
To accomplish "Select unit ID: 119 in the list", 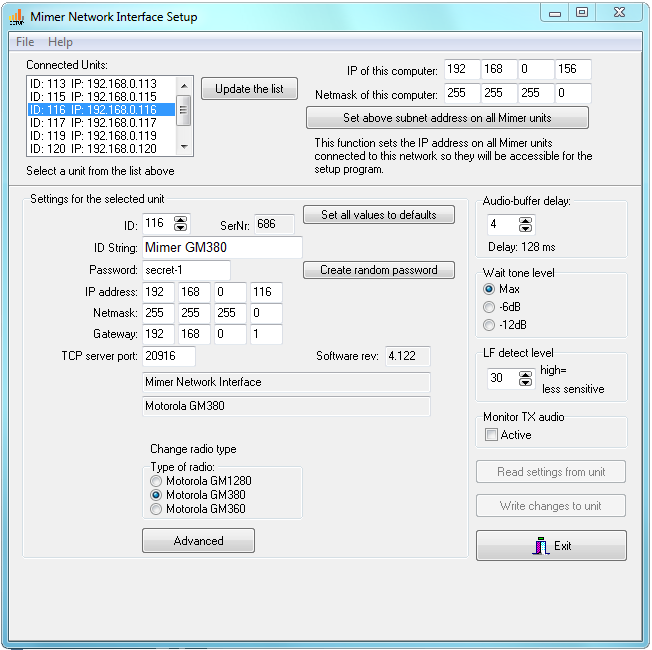I will [x=101, y=136].
